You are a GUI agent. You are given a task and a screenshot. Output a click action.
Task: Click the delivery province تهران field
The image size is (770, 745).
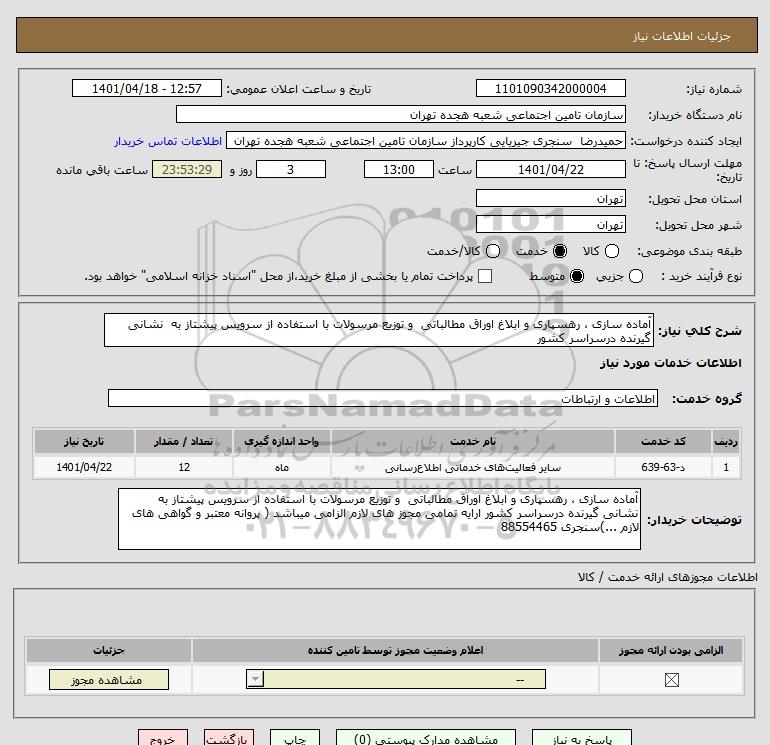pos(550,198)
